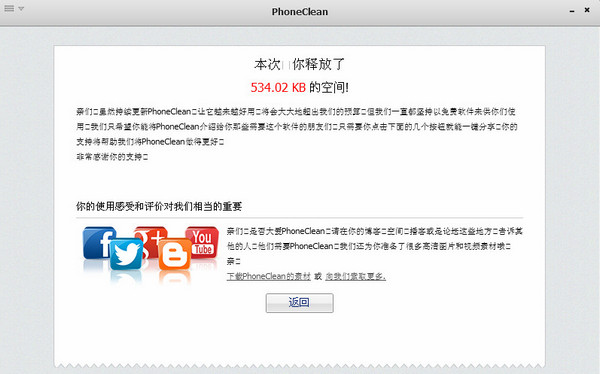Image resolution: width=600 pixels, height=374 pixels.
Task: Click the 你的使用感受和评价对我们相当的重要 heading
Action: pos(159,207)
